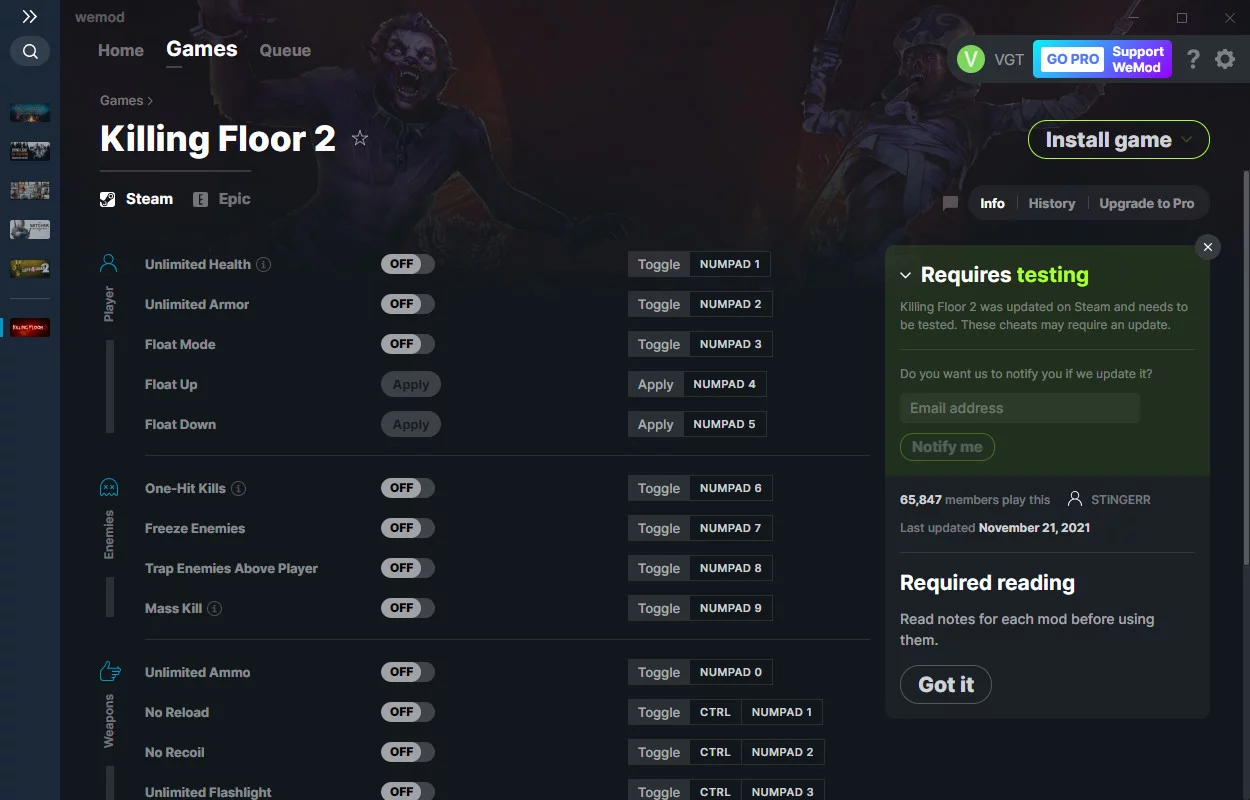Open the fifth game thumbnail in sidebar
This screenshot has width=1250, height=800.
30,268
